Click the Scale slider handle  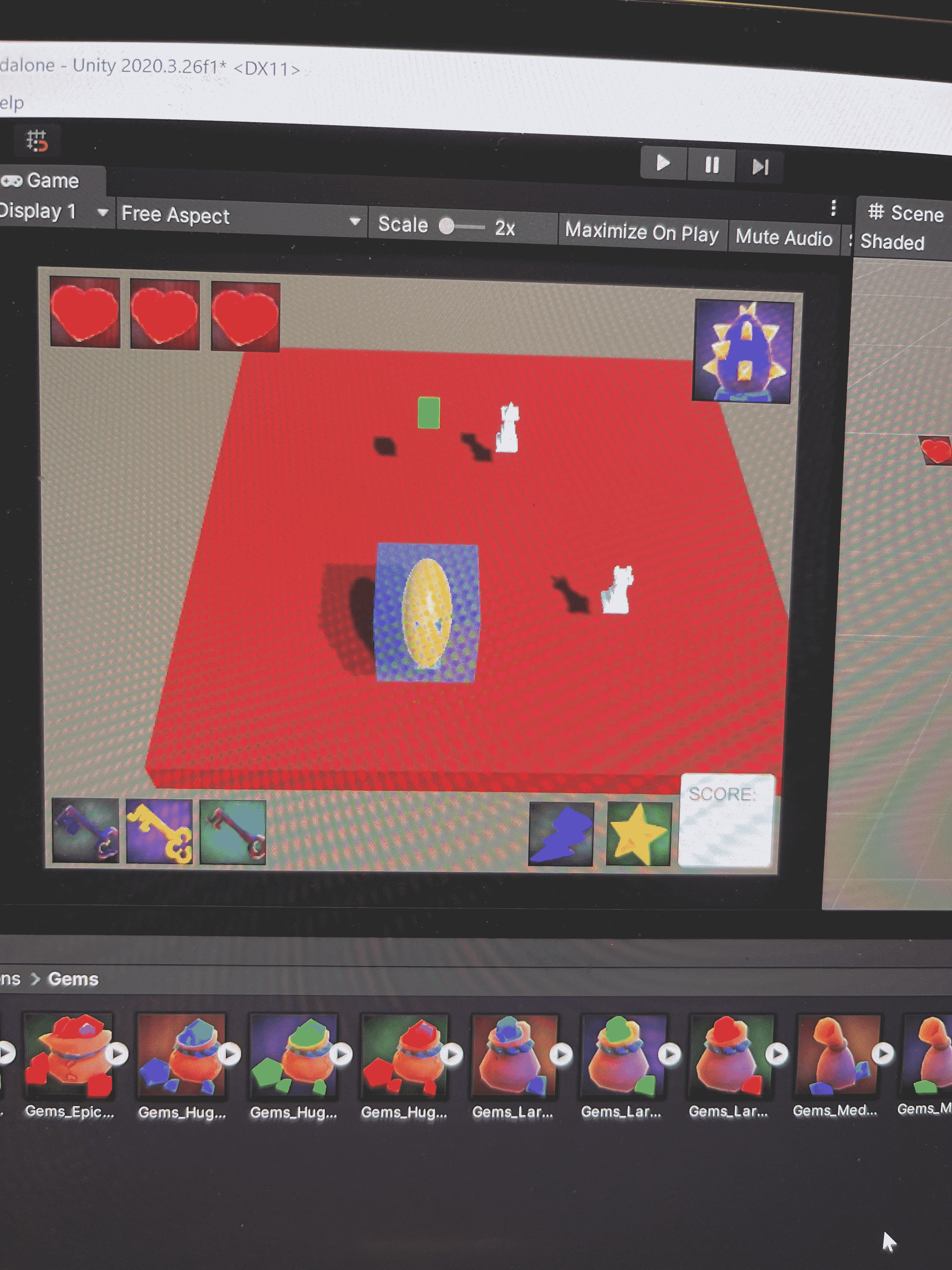[446, 226]
